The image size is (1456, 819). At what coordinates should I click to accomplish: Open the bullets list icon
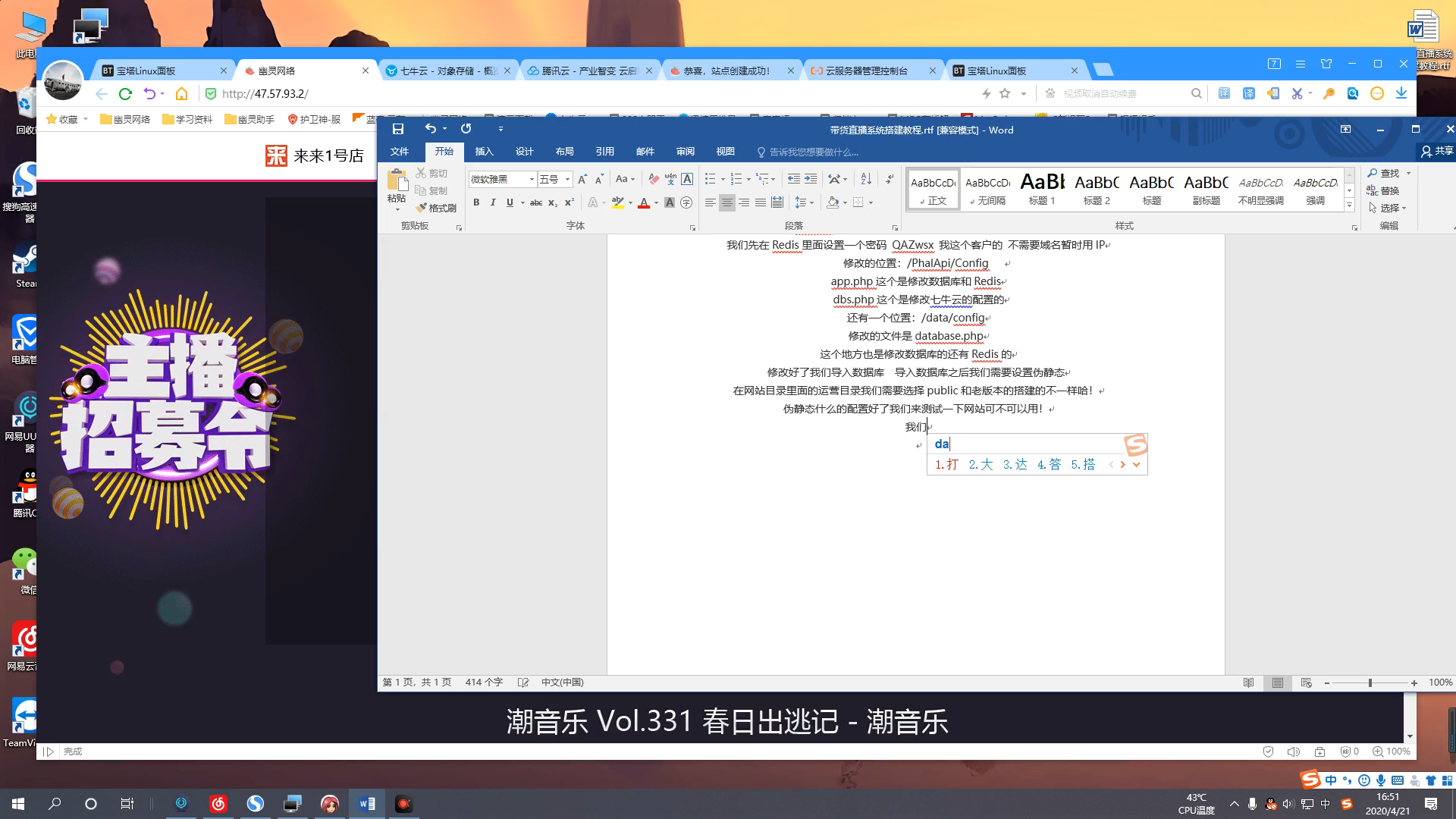[708, 178]
